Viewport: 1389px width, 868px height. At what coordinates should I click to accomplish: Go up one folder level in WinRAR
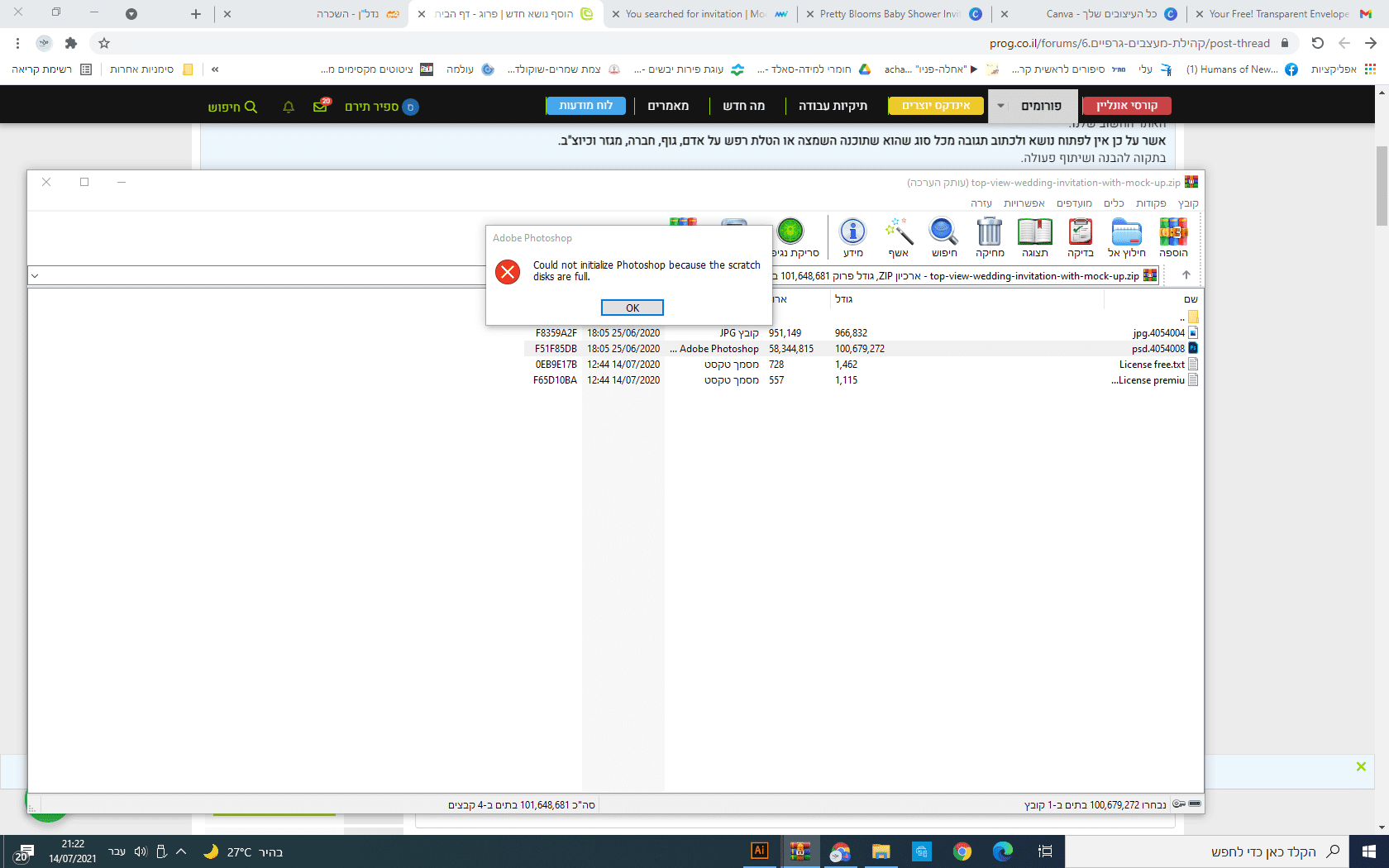[1186, 275]
